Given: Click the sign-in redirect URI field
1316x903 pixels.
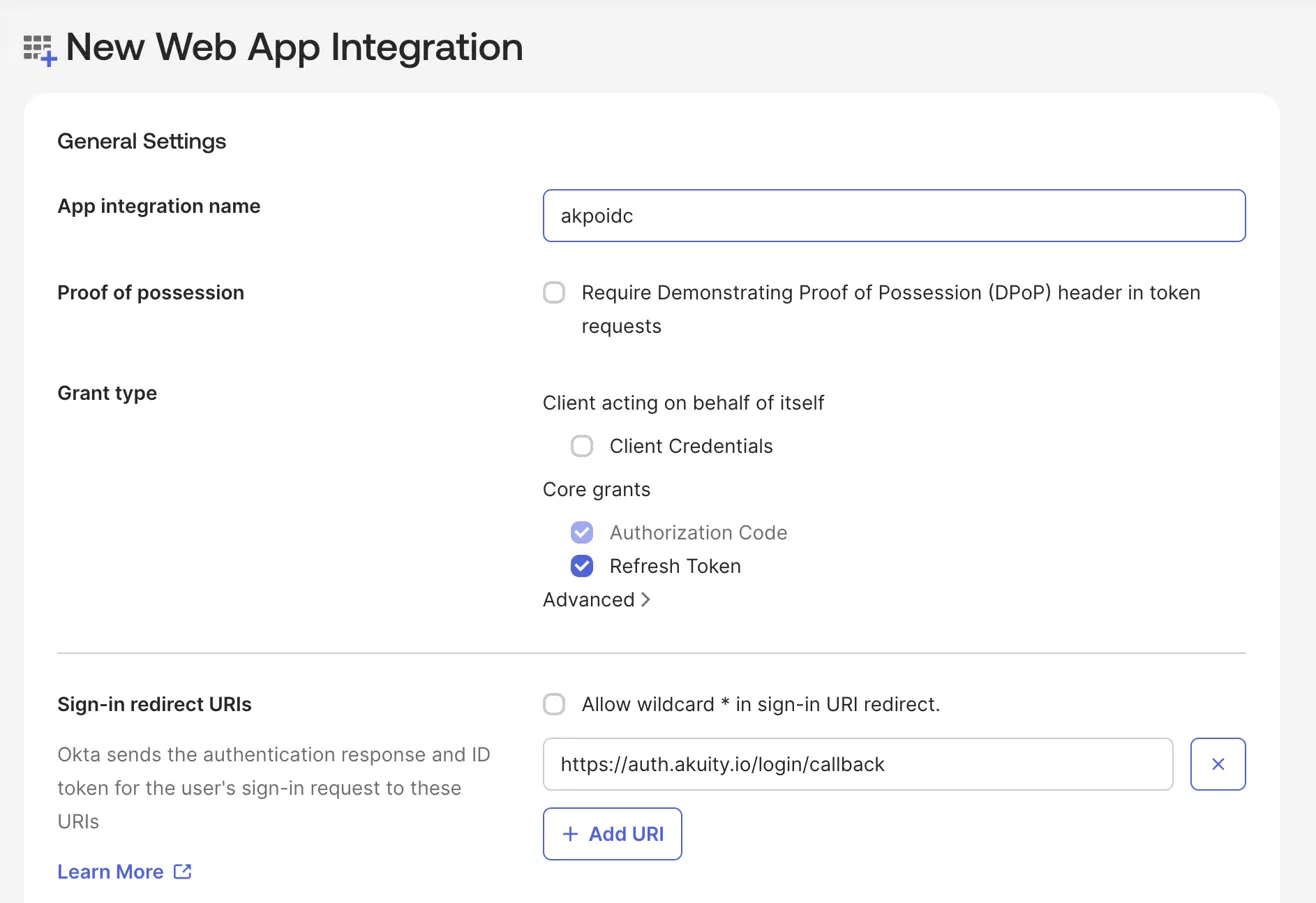Looking at the screenshot, I should (858, 764).
